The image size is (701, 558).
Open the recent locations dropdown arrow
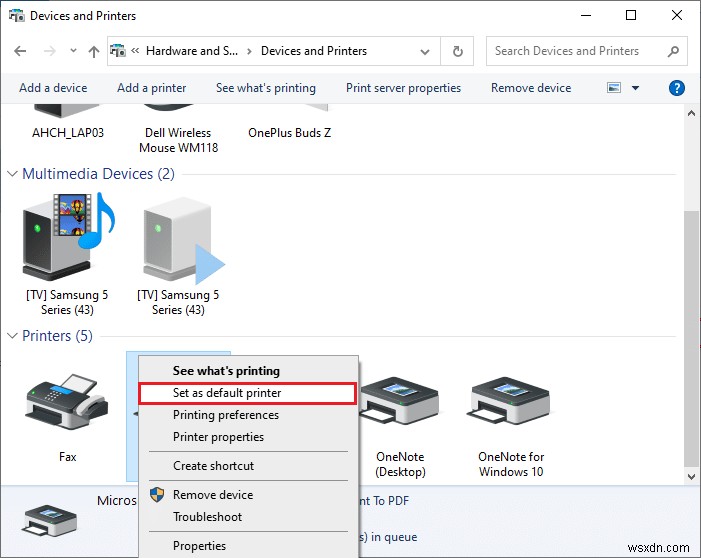pos(73,51)
